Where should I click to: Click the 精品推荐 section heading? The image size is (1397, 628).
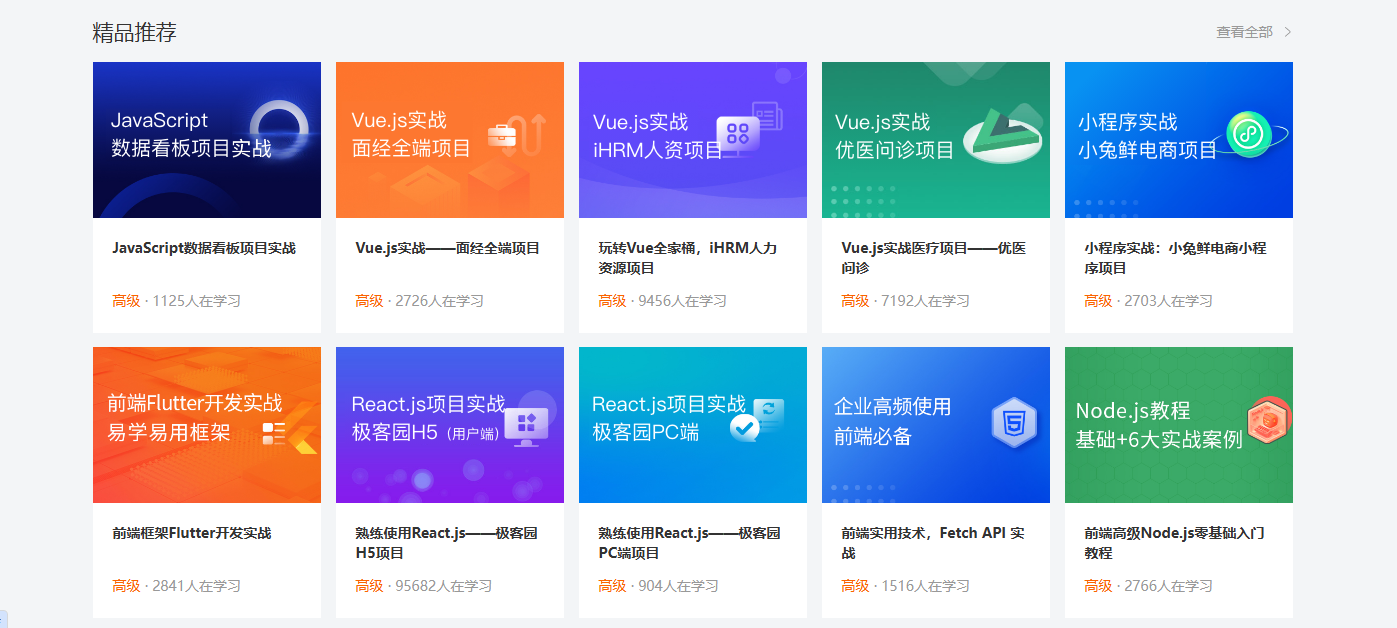coord(134,32)
